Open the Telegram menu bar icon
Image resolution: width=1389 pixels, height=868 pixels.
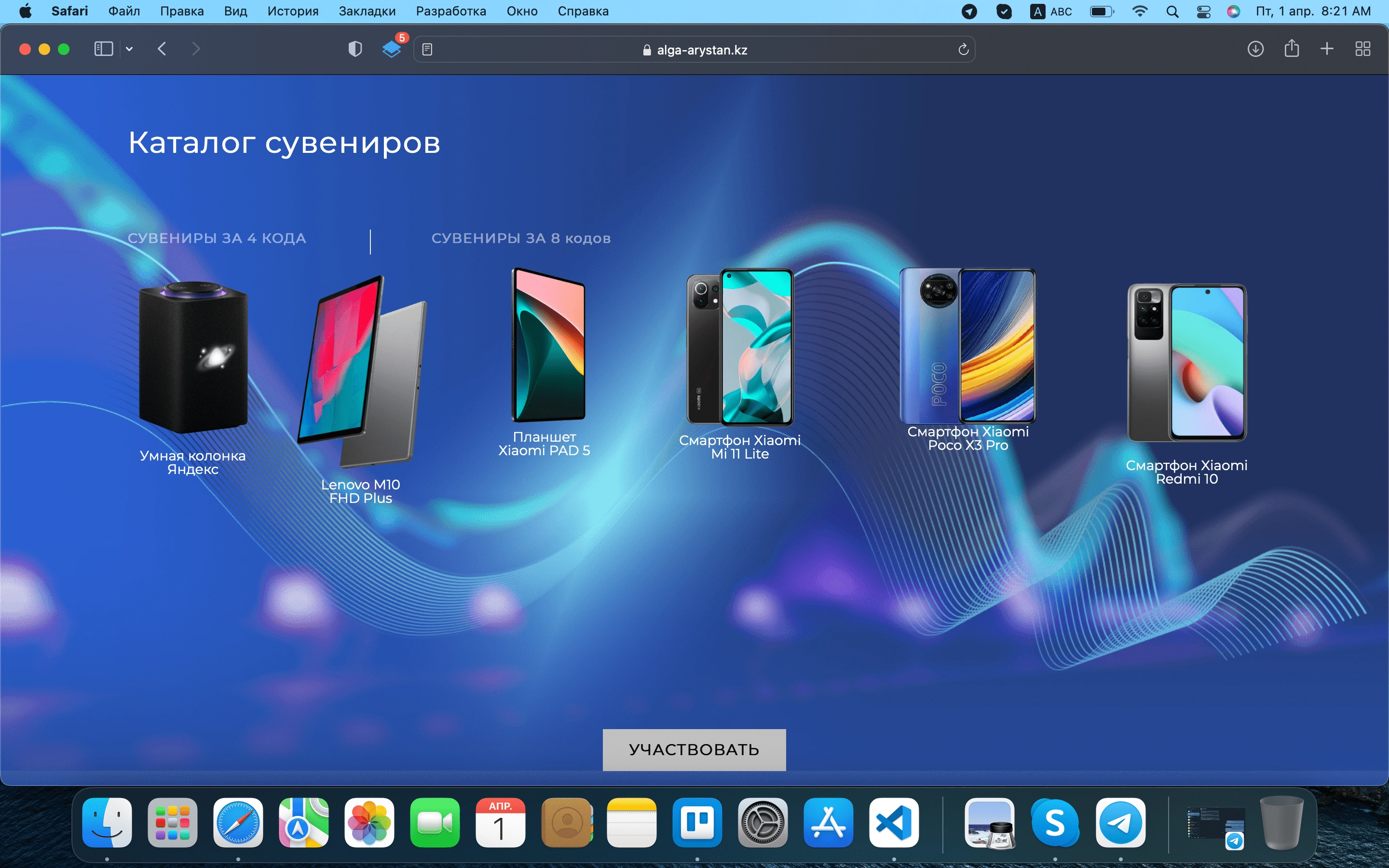969,12
